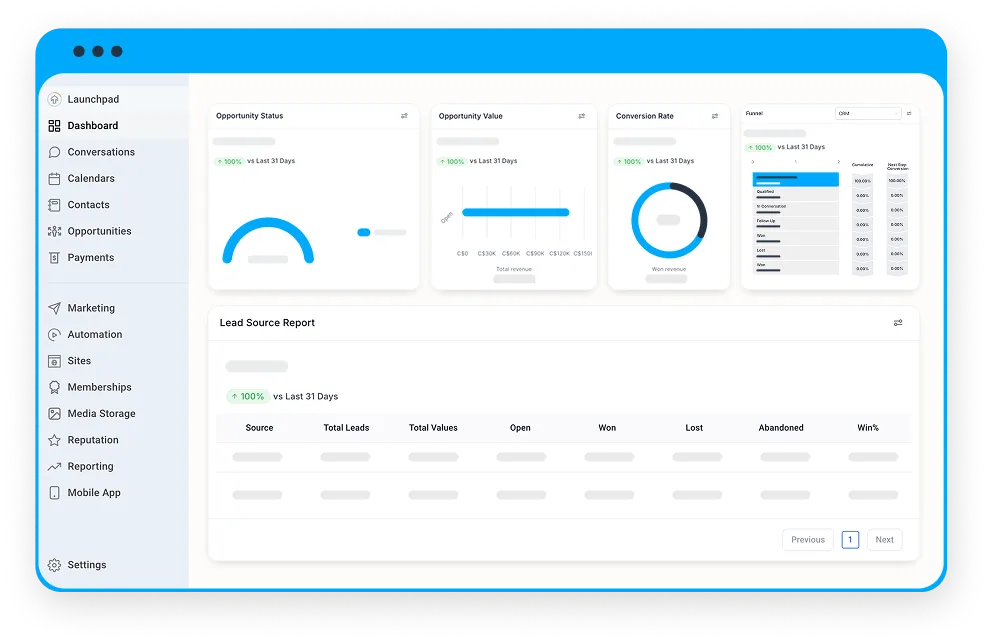Click the highlighted top funnel stage bar
Screen dimensions: 991x643
tap(796, 180)
